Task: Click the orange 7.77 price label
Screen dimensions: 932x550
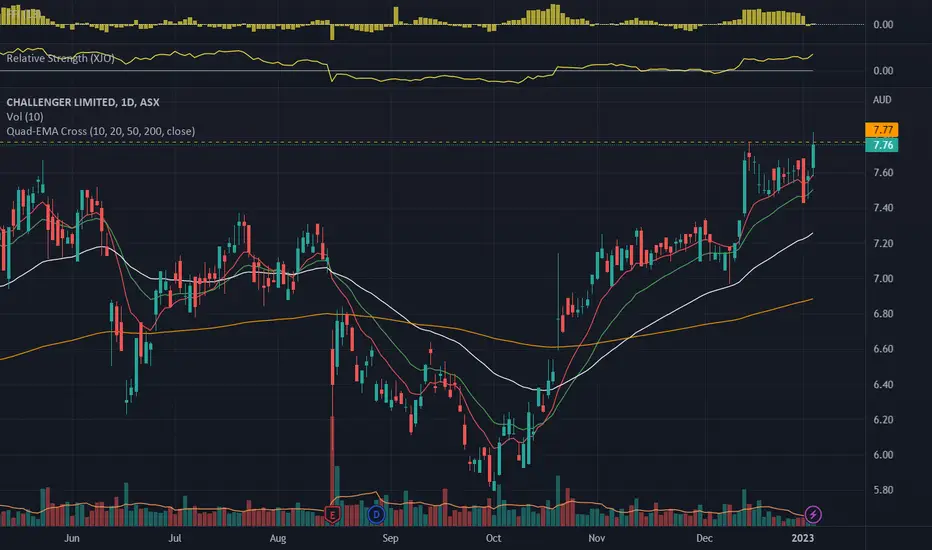Action: tap(882, 130)
